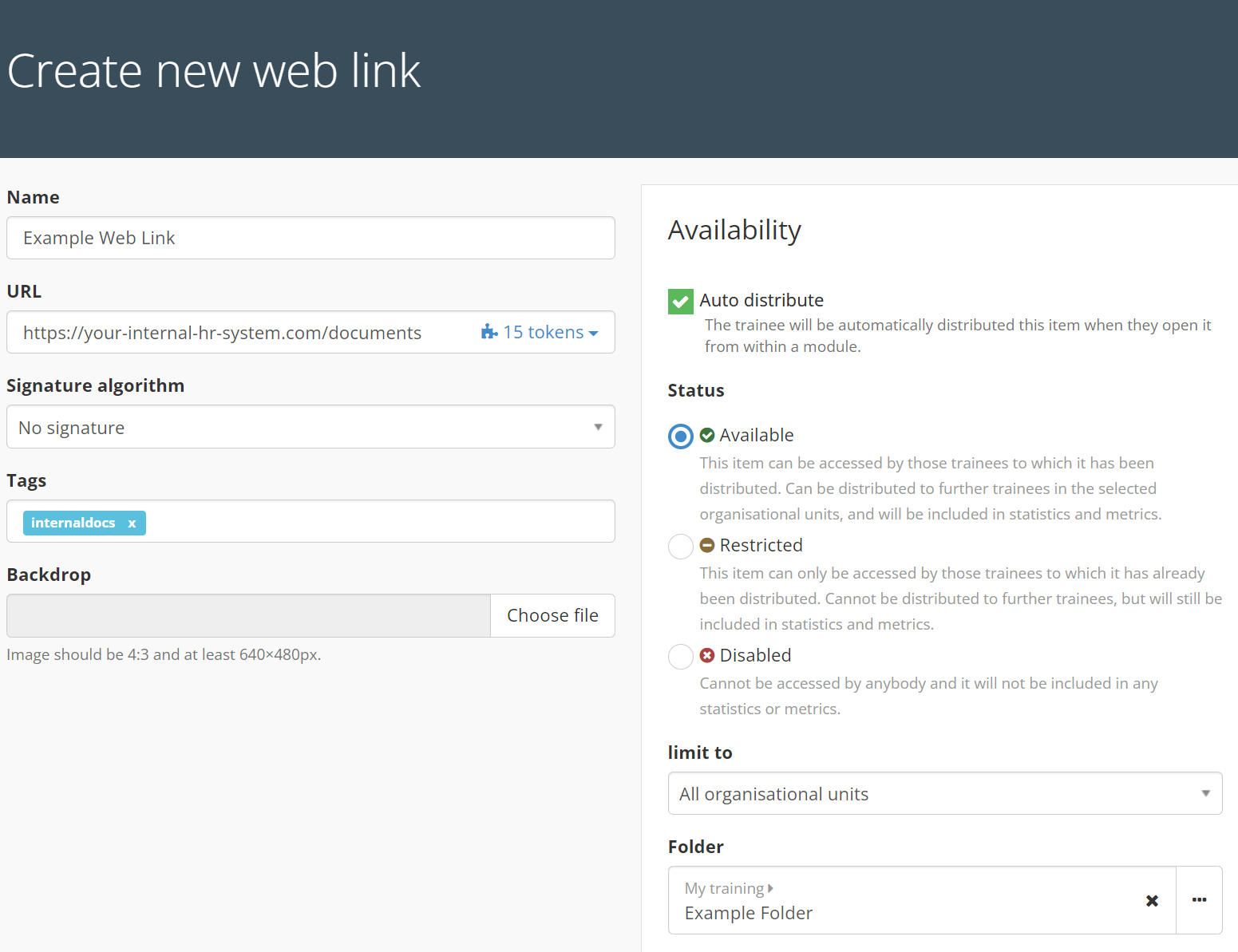Open the Signature algorithm dropdown
This screenshot has height=952, width=1238.
[x=310, y=427]
